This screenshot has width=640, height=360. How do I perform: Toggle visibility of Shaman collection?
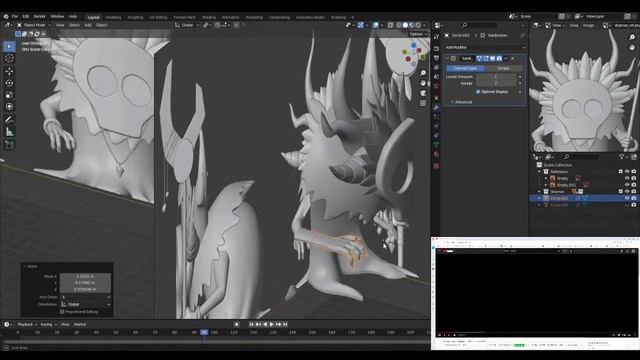click(x=627, y=191)
